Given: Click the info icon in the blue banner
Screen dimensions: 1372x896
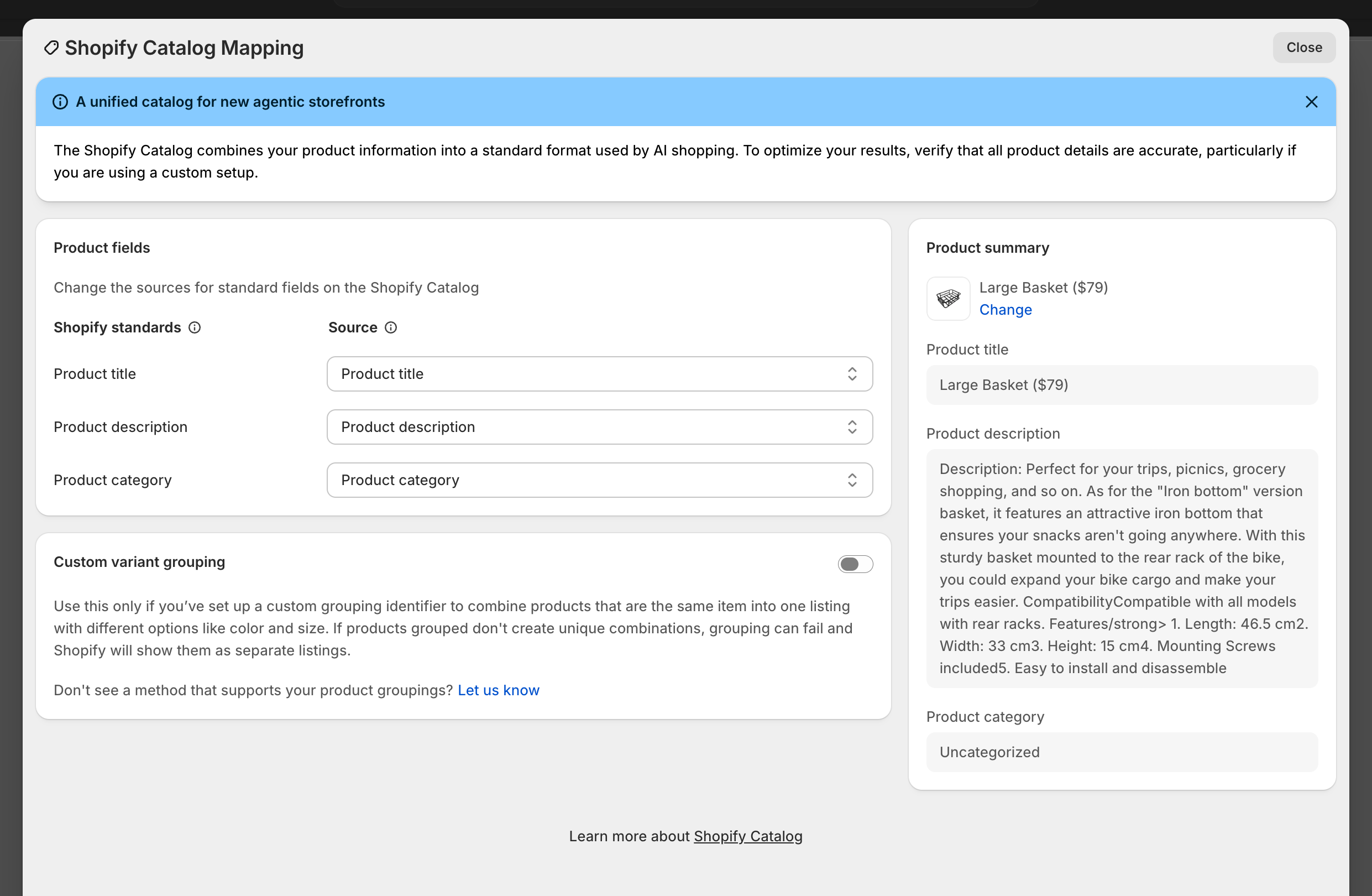Looking at the screenshot, I should click(60, 102).
